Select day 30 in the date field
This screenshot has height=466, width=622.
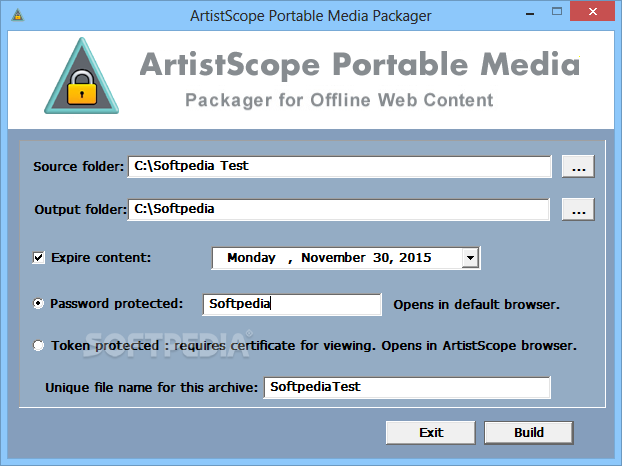(x=382, y=258)
